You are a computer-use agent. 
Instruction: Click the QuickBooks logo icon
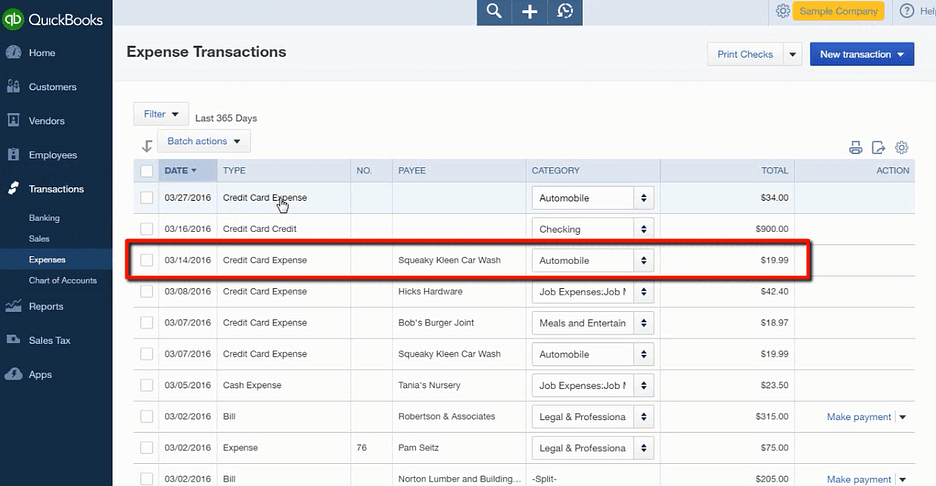[x=13, y=19]
